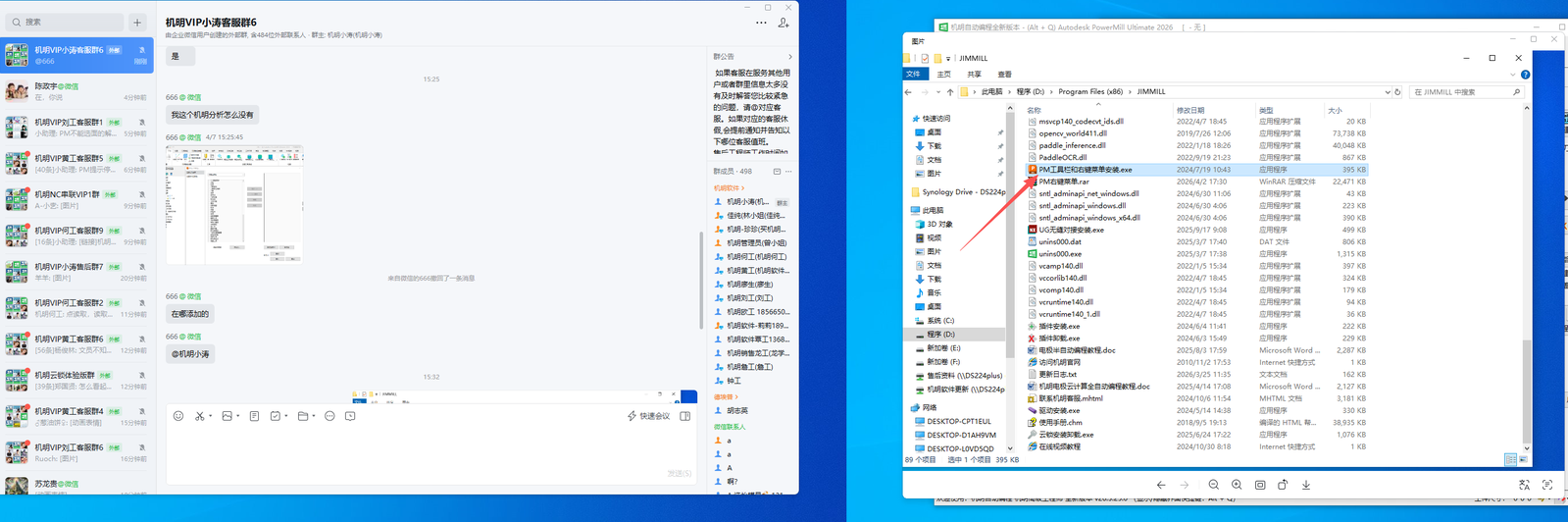Click the Explorer up-arrow navigation button

pos(950,92)
